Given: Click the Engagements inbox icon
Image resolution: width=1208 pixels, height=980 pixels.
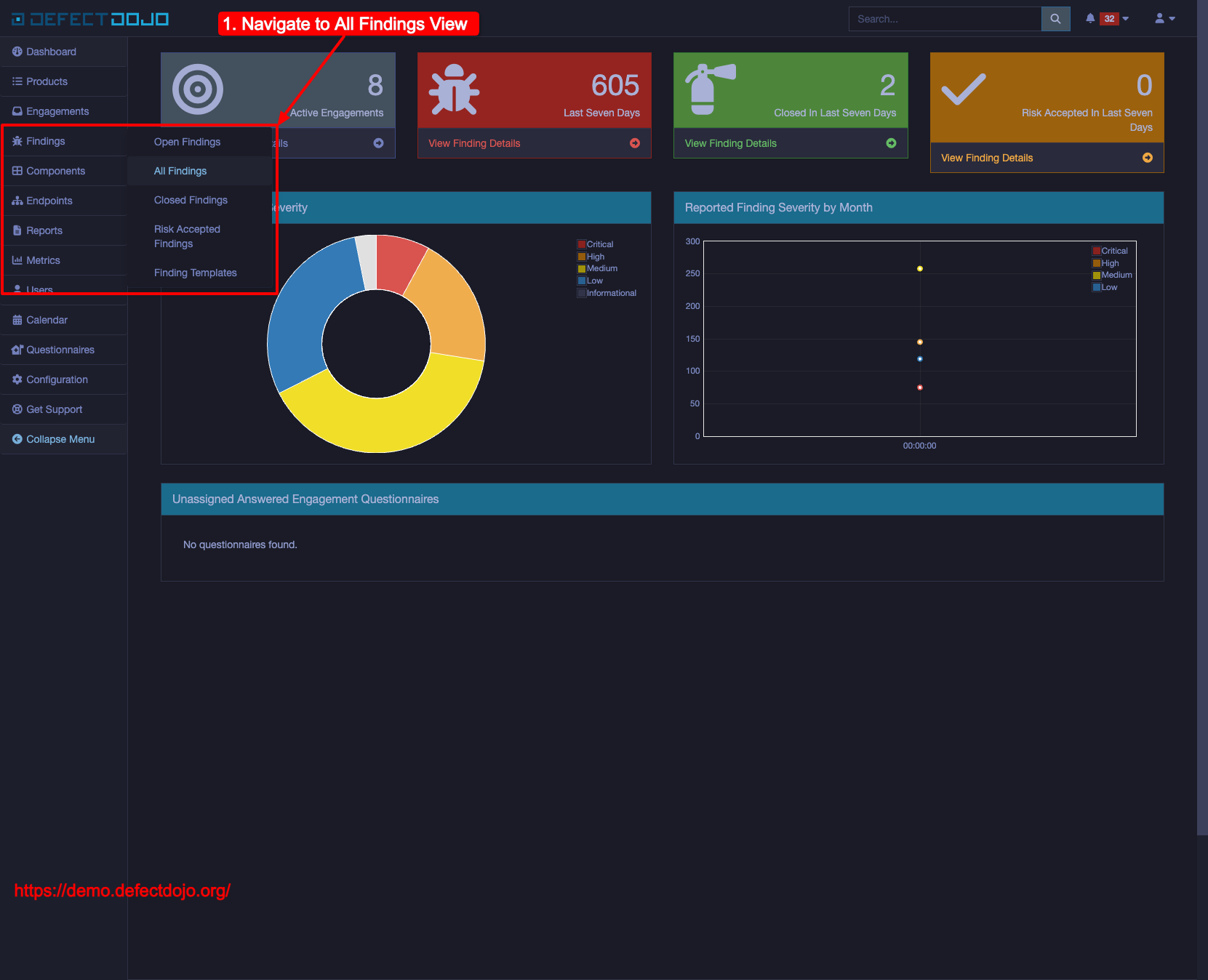Looking at the screenshot, I should point(17,111).
